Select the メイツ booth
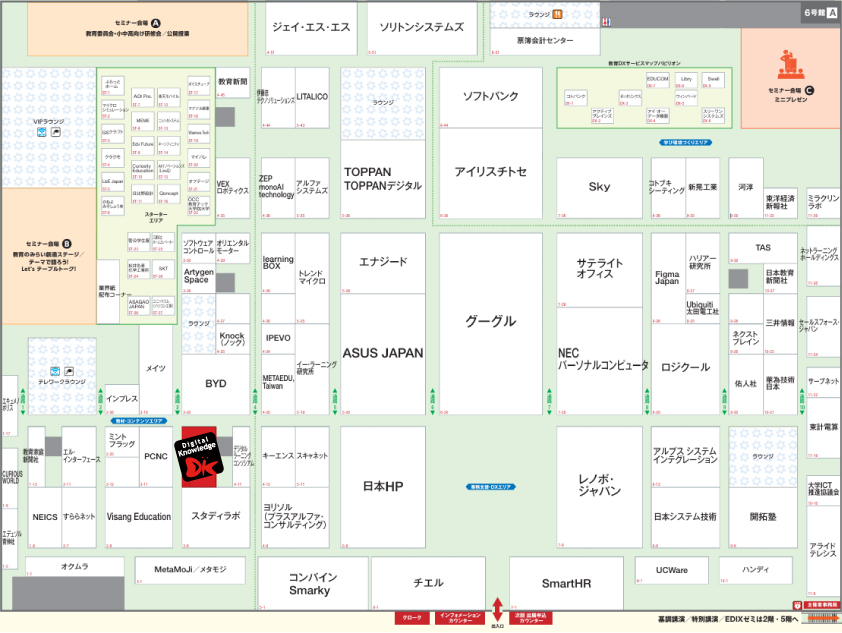The width and height of the screenshot is (842, 633). tap(156, 369)
